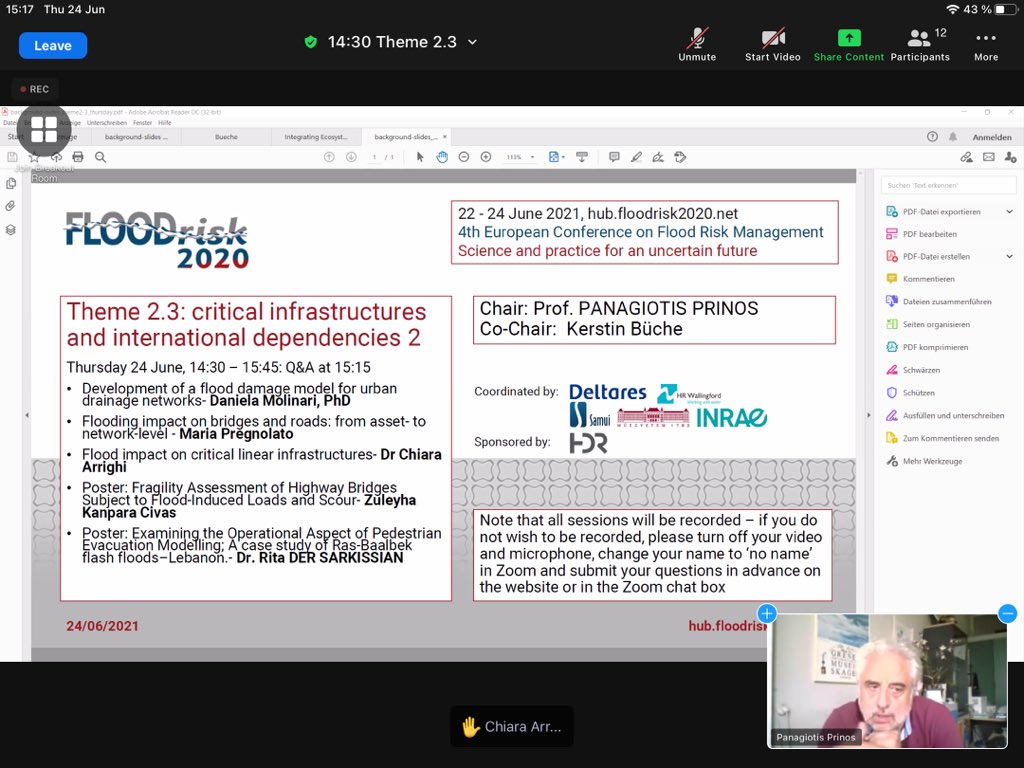Click the Acrobat help question mark icon
The image size is (1024, 768).
point(932,136)
